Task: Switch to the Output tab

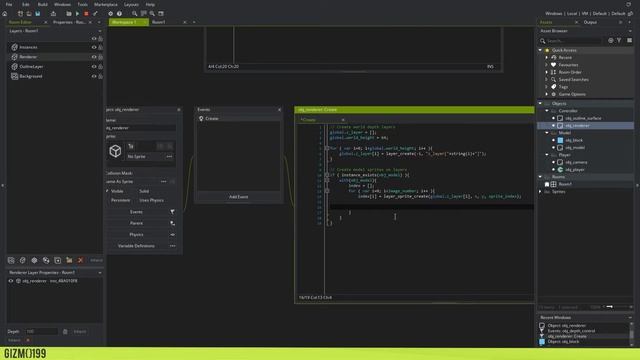Action: pos(590,22)
